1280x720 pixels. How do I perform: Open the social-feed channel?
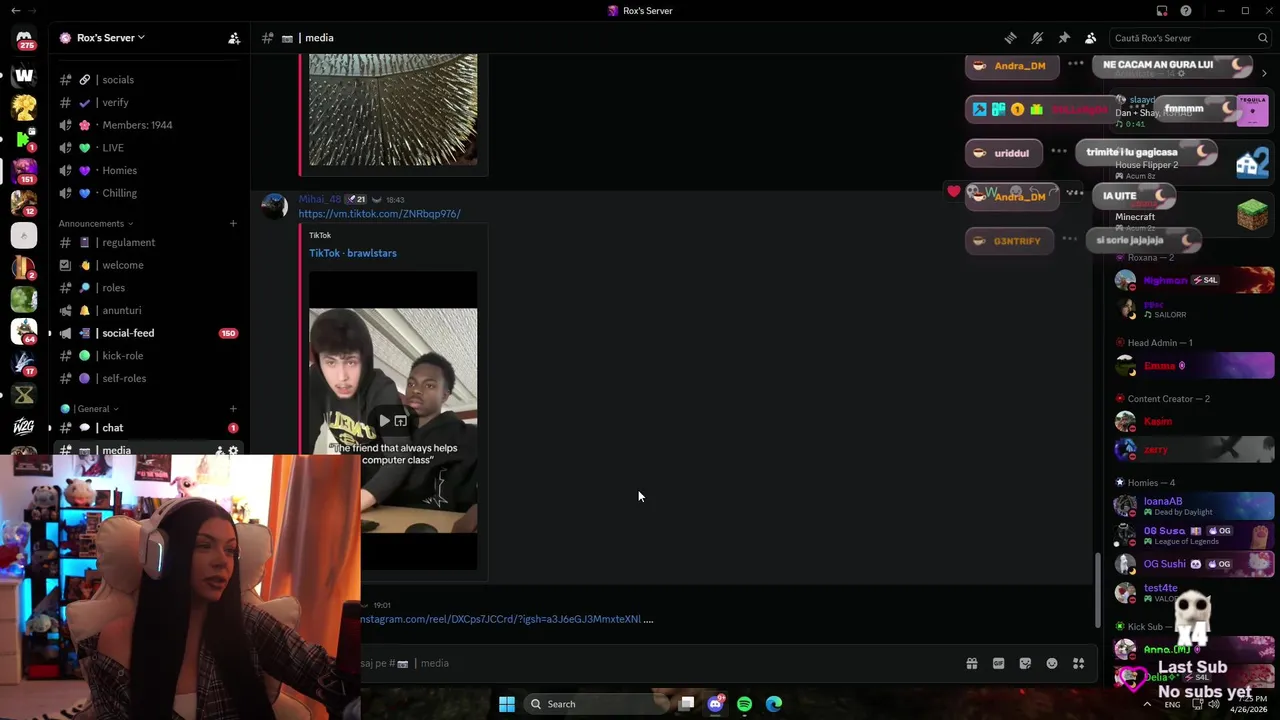tap(148, 333)
